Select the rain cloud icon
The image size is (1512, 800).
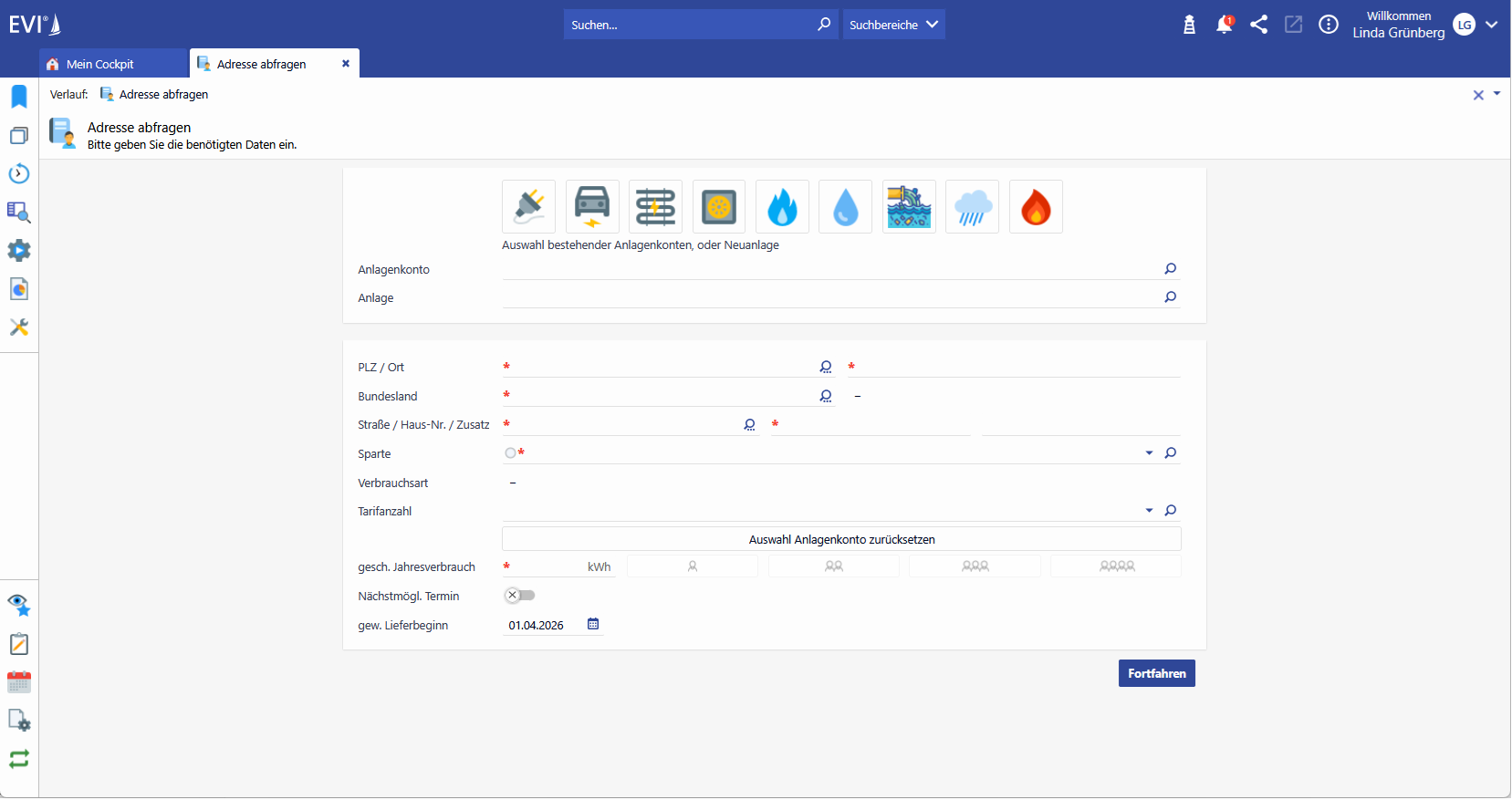[x=972, y=207]
